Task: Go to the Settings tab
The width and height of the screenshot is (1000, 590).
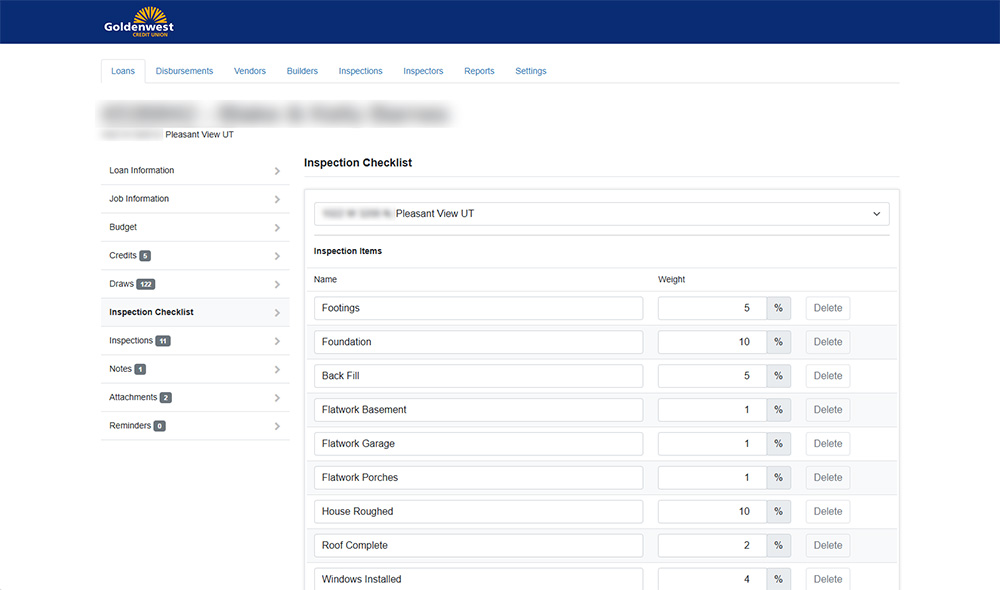Action: 530,71
